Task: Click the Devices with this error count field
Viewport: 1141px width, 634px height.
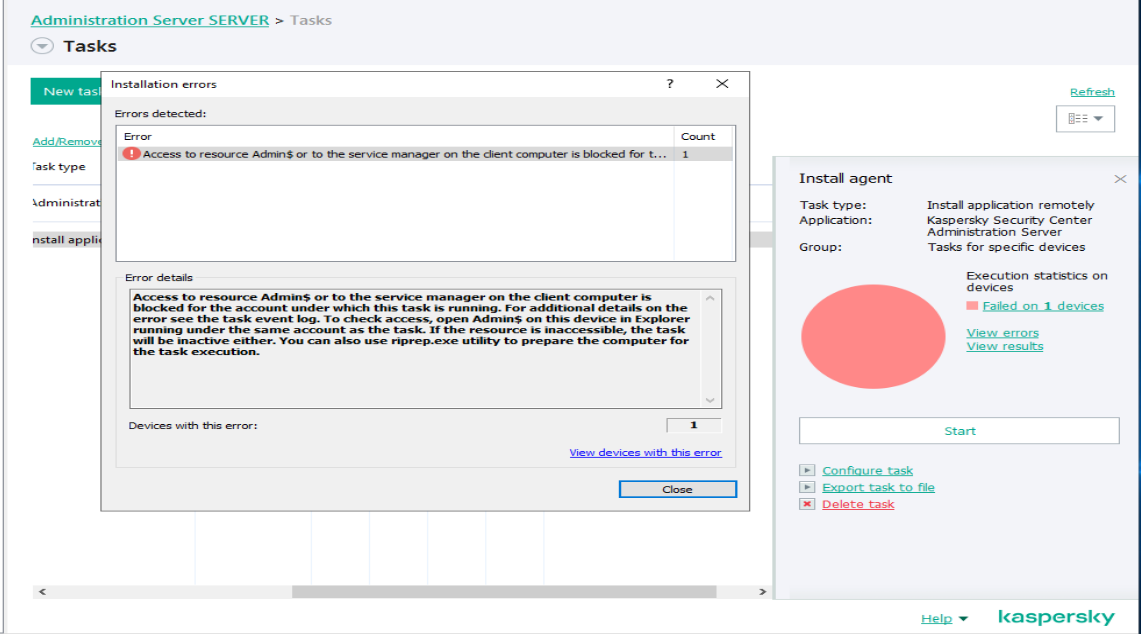Action: [693, 425]
